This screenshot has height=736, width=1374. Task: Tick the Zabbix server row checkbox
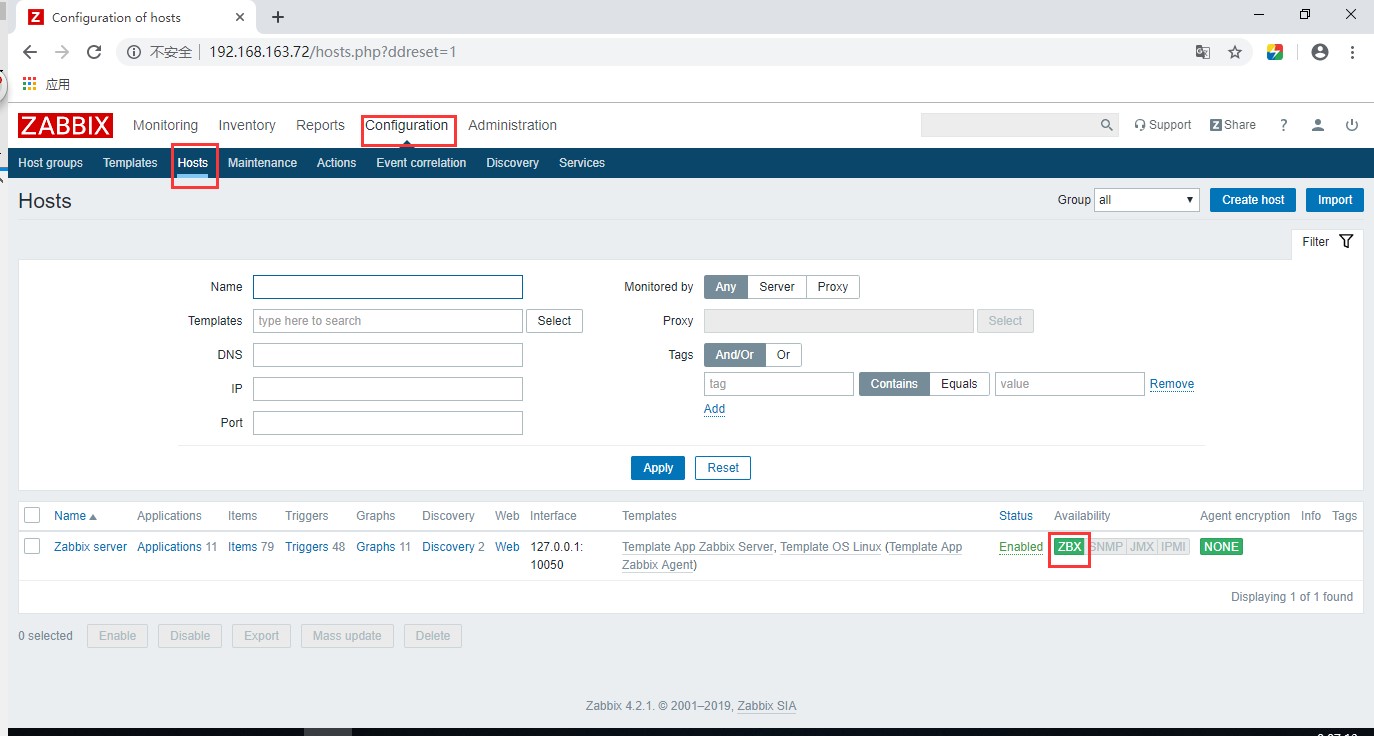pos(32,546)
